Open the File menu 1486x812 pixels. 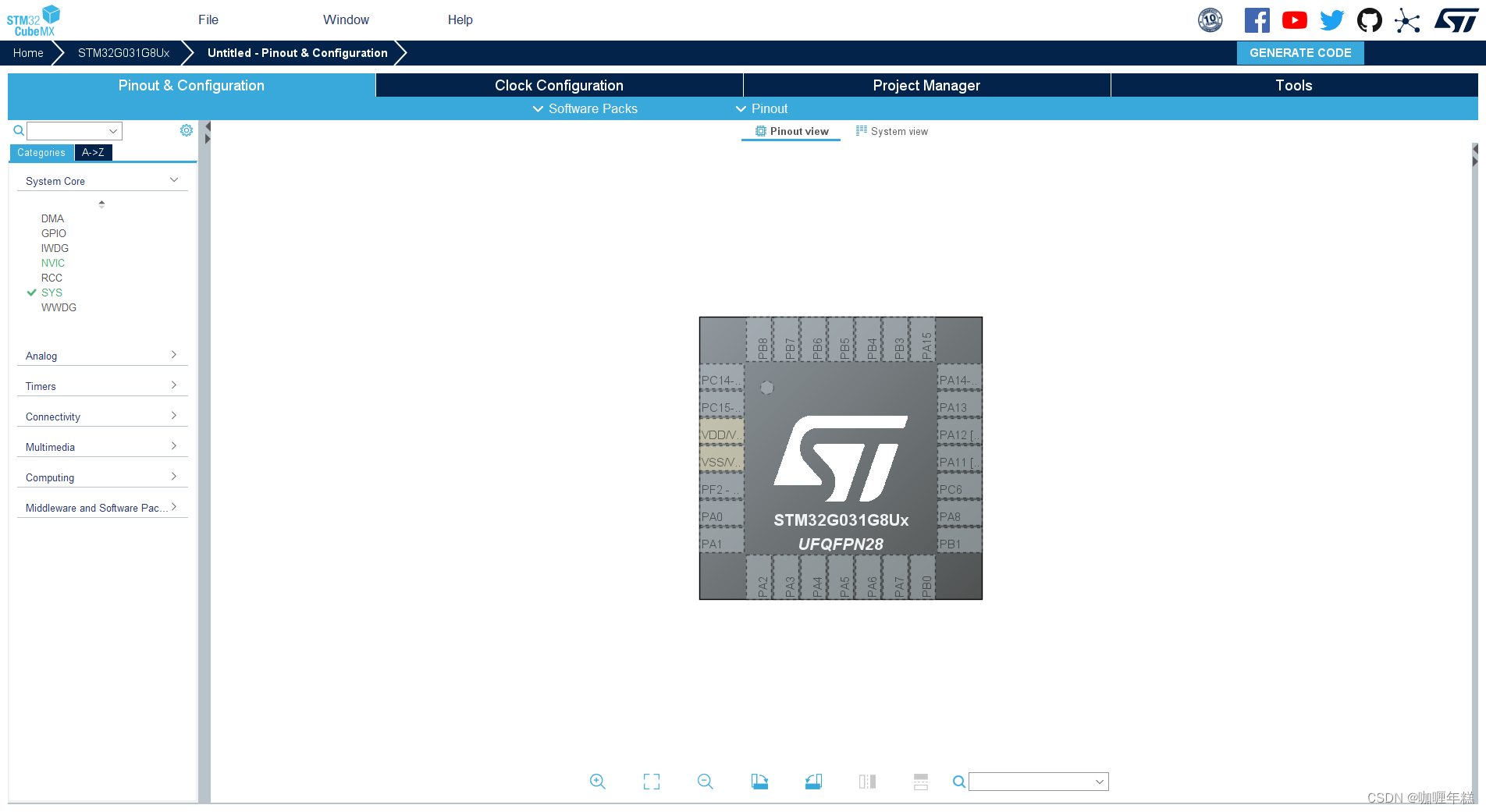[x=208, y=20]
